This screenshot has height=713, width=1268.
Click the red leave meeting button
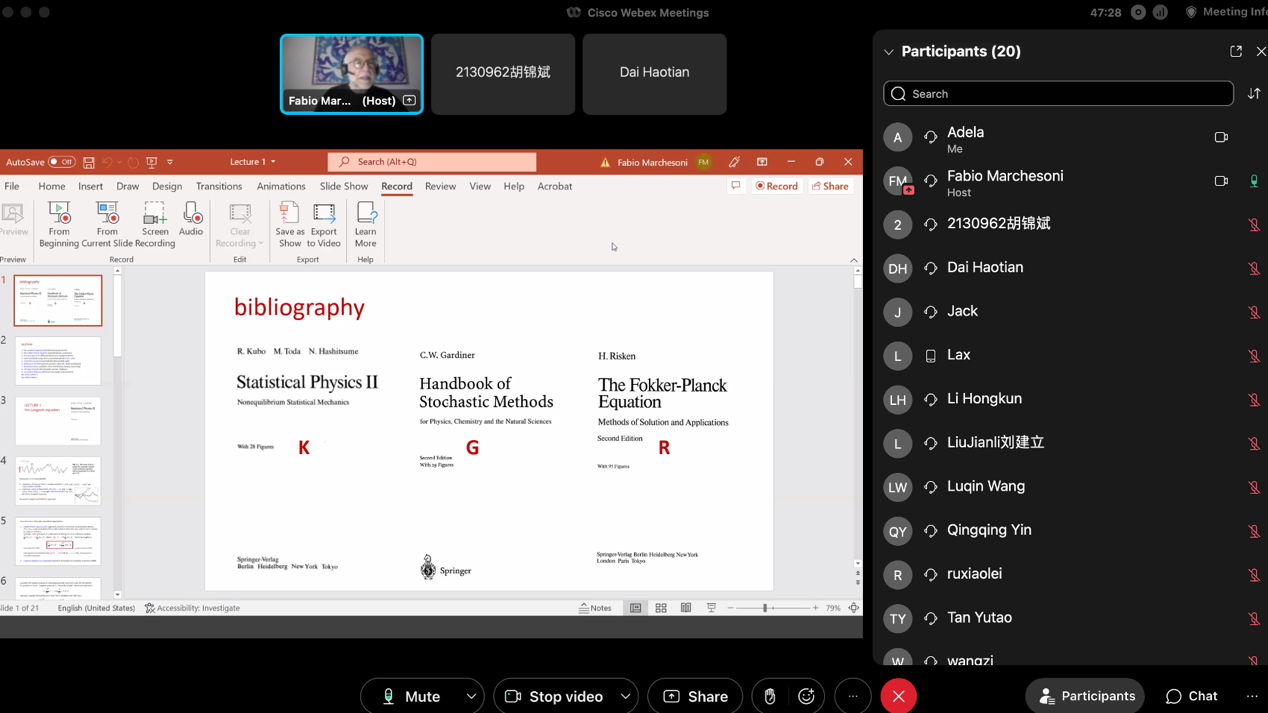click(898, 696)
